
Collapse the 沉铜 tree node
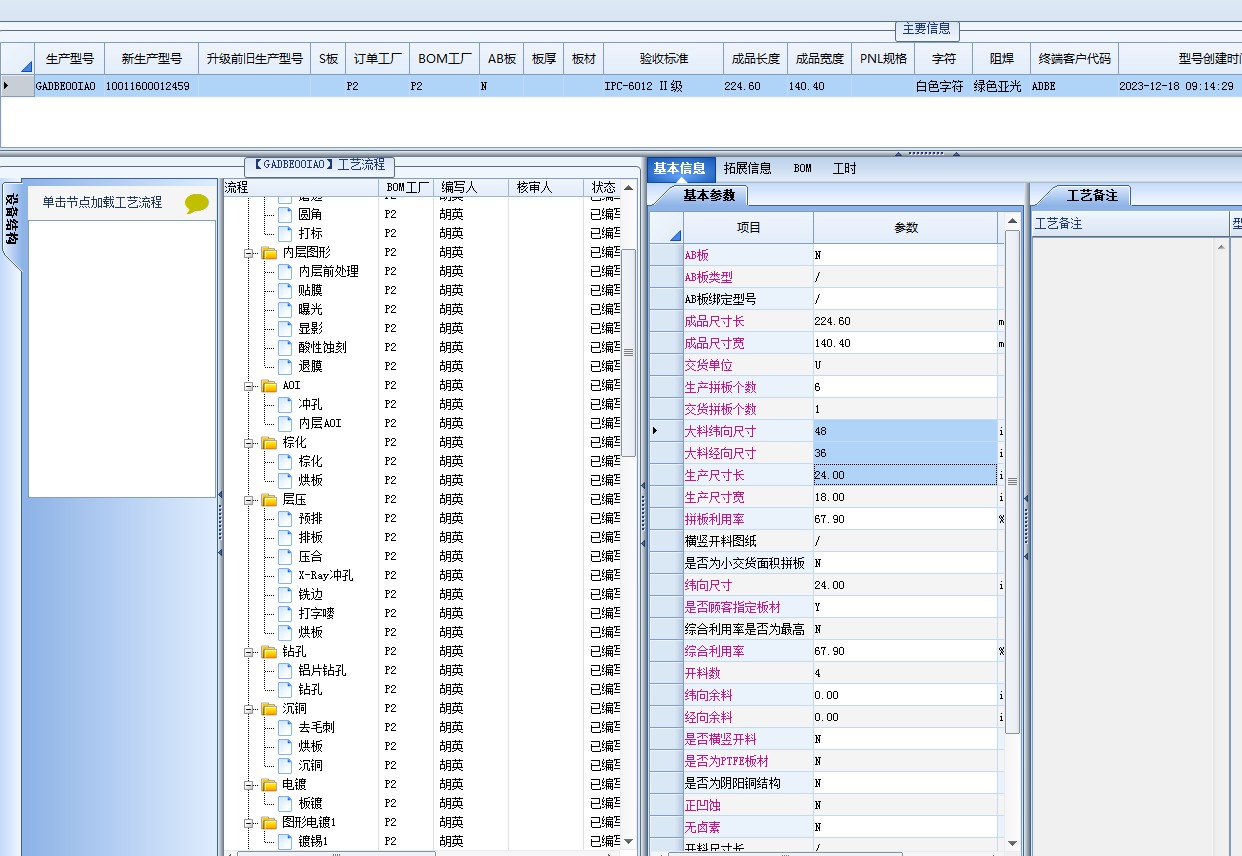point(249,709)
